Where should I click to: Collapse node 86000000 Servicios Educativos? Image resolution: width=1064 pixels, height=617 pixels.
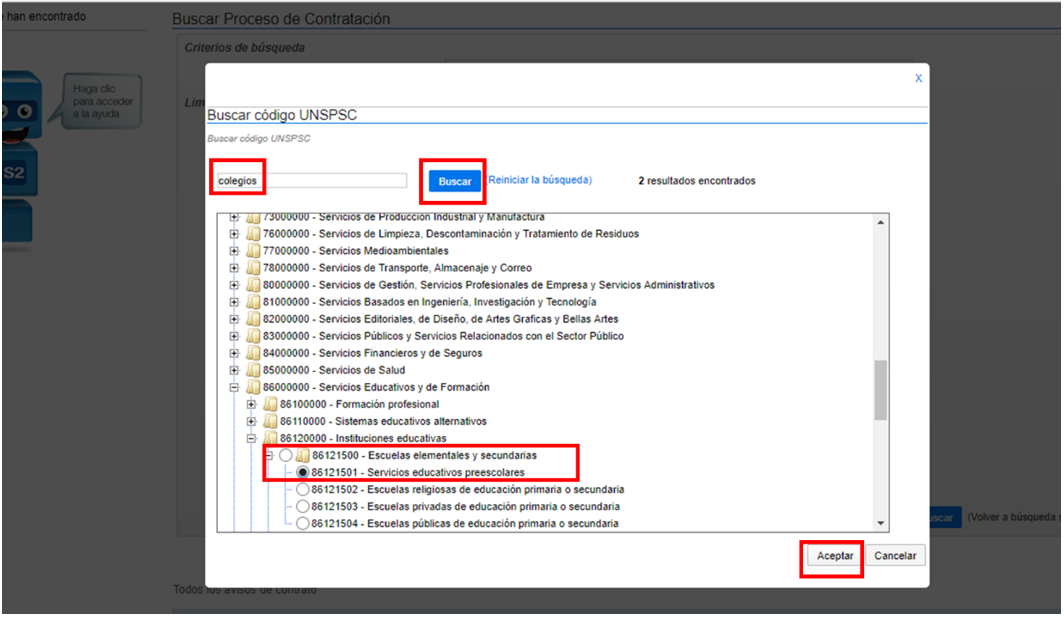click(x=234, y=388)
